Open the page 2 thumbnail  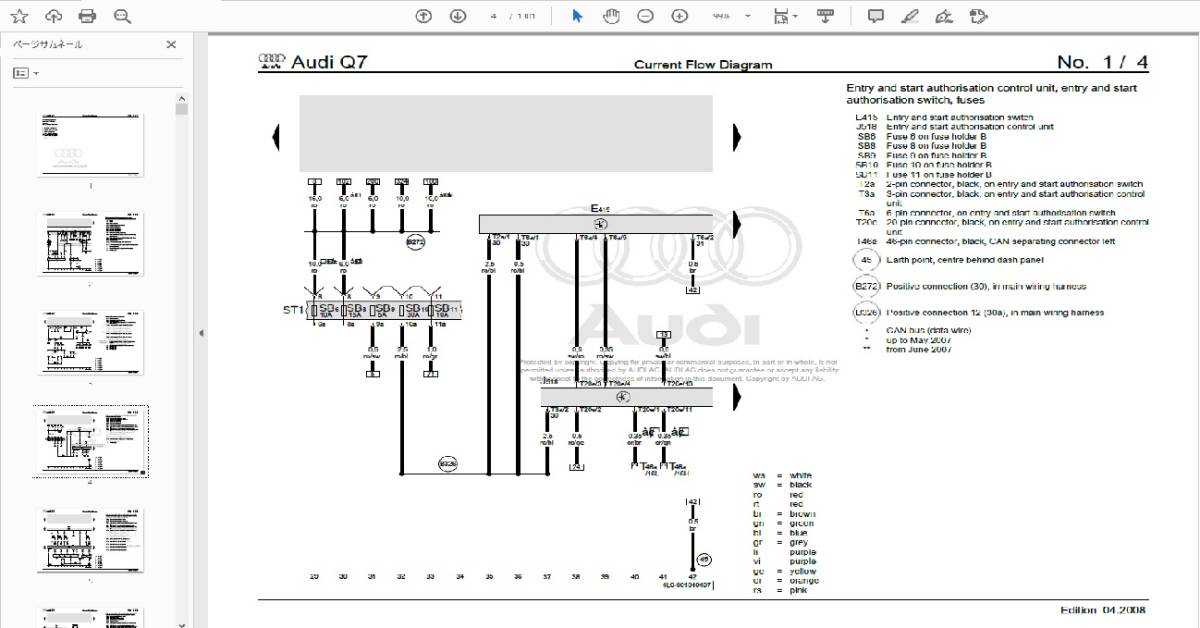pos(90,242)
